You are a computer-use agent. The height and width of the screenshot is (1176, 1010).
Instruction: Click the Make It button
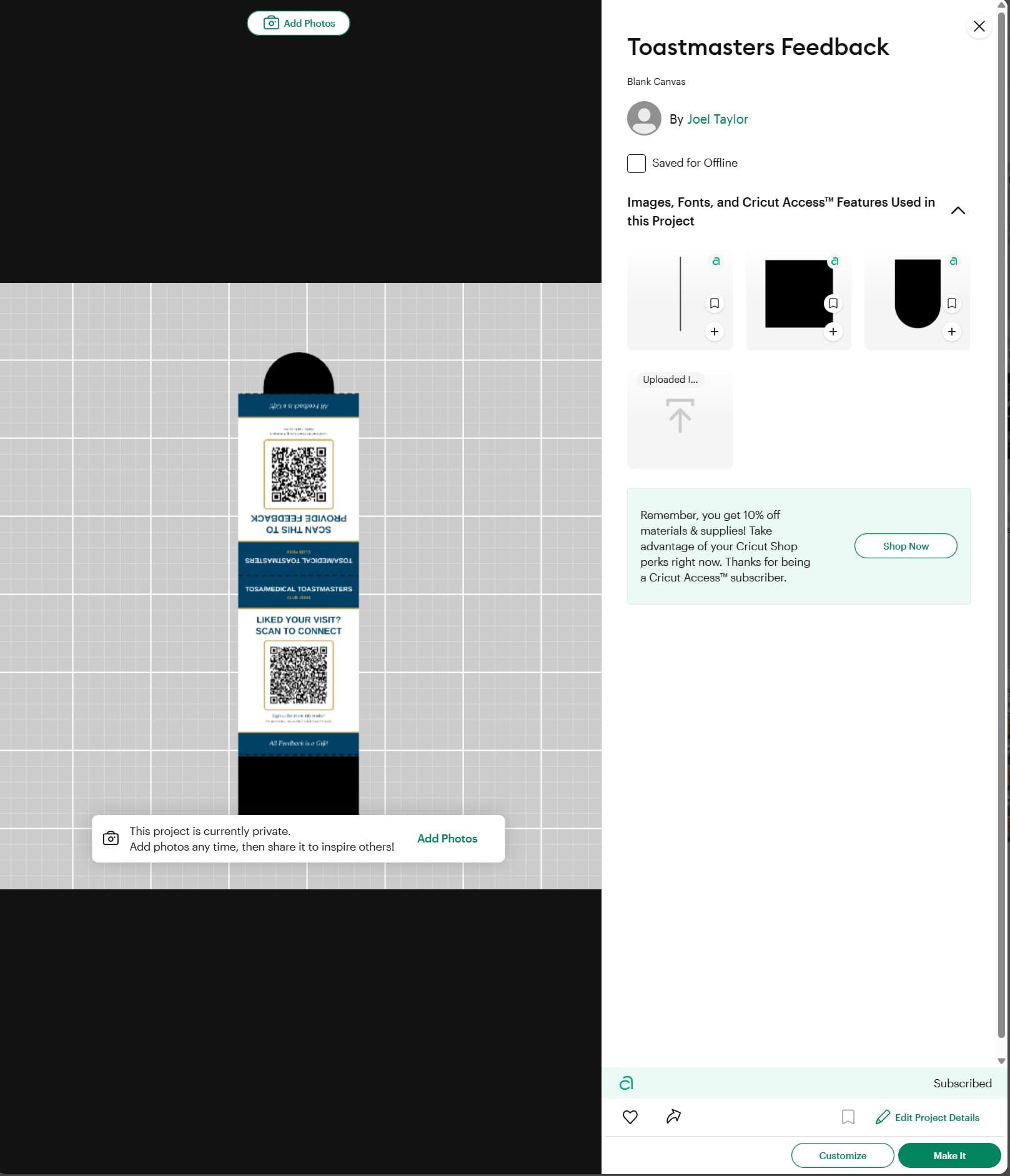(x=949, y=1155)
